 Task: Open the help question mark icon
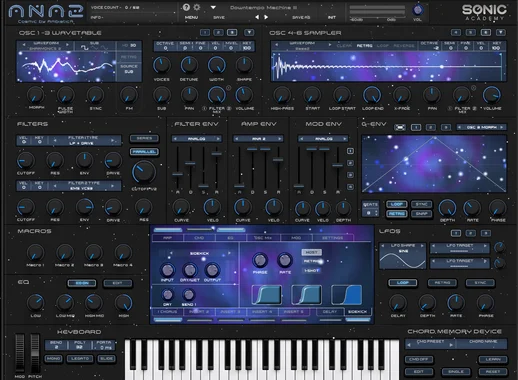[186, 7]
